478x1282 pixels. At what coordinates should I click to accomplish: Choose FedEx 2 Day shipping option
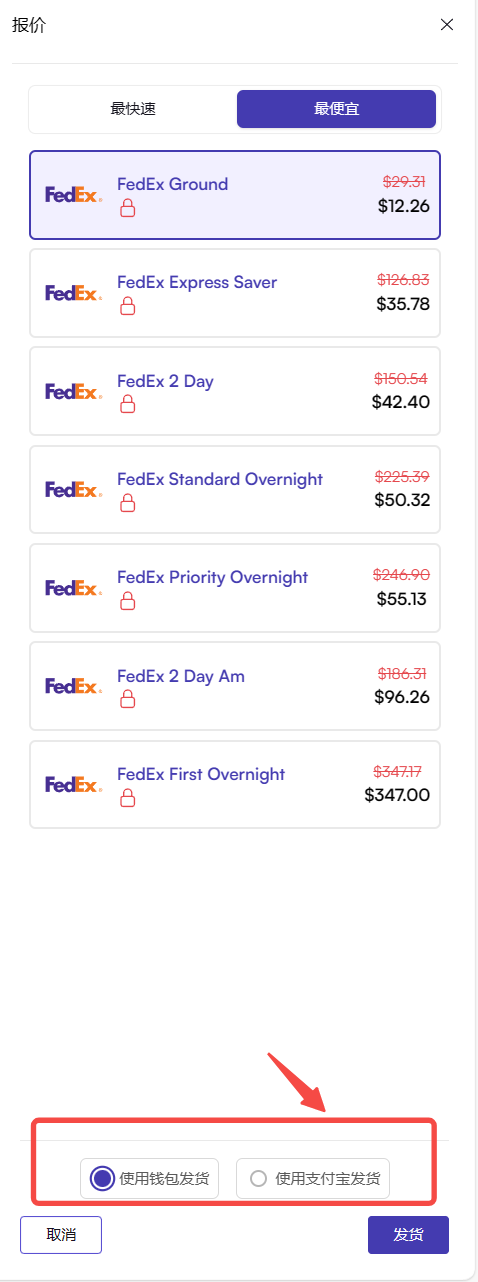(235, 392)
